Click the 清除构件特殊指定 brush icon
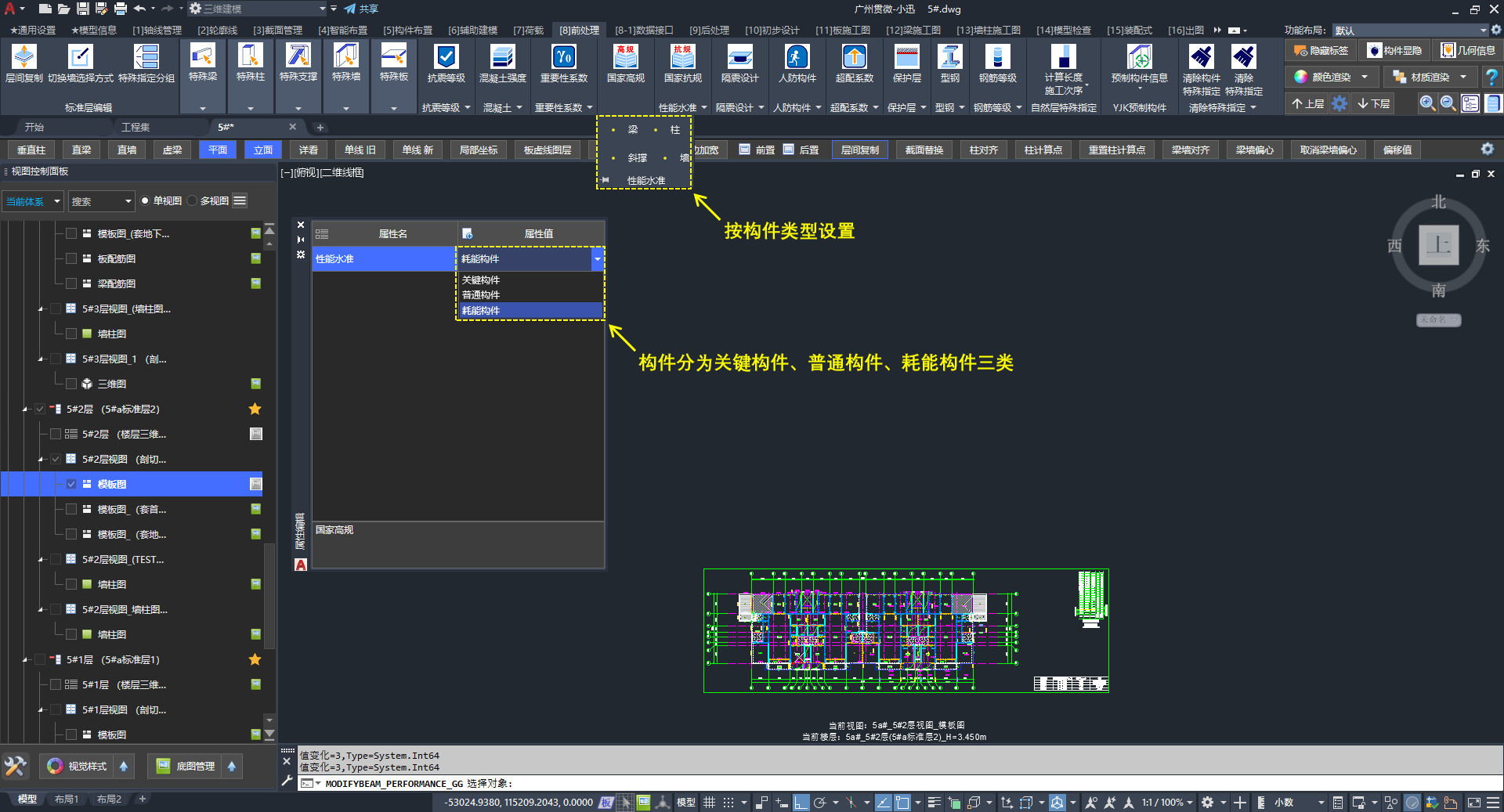1504x812 pixels. click(x=1202, y=57)
